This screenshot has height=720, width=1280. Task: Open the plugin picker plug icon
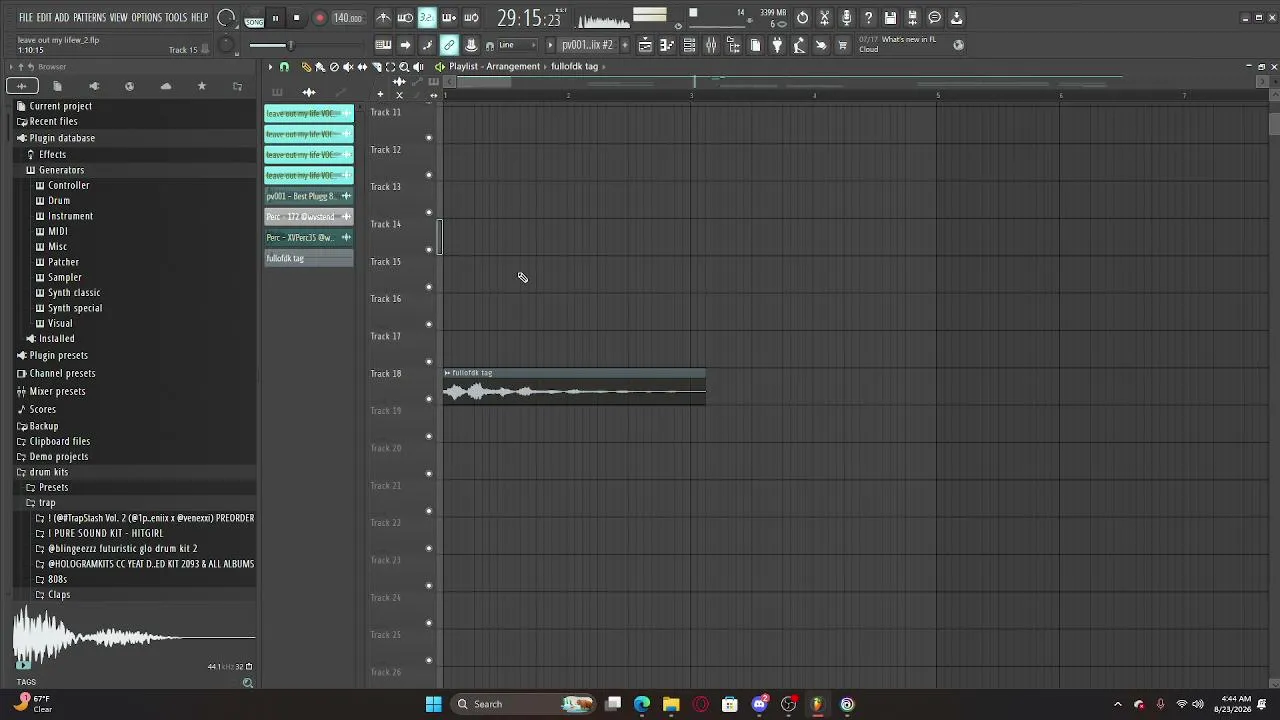(777, 45)
